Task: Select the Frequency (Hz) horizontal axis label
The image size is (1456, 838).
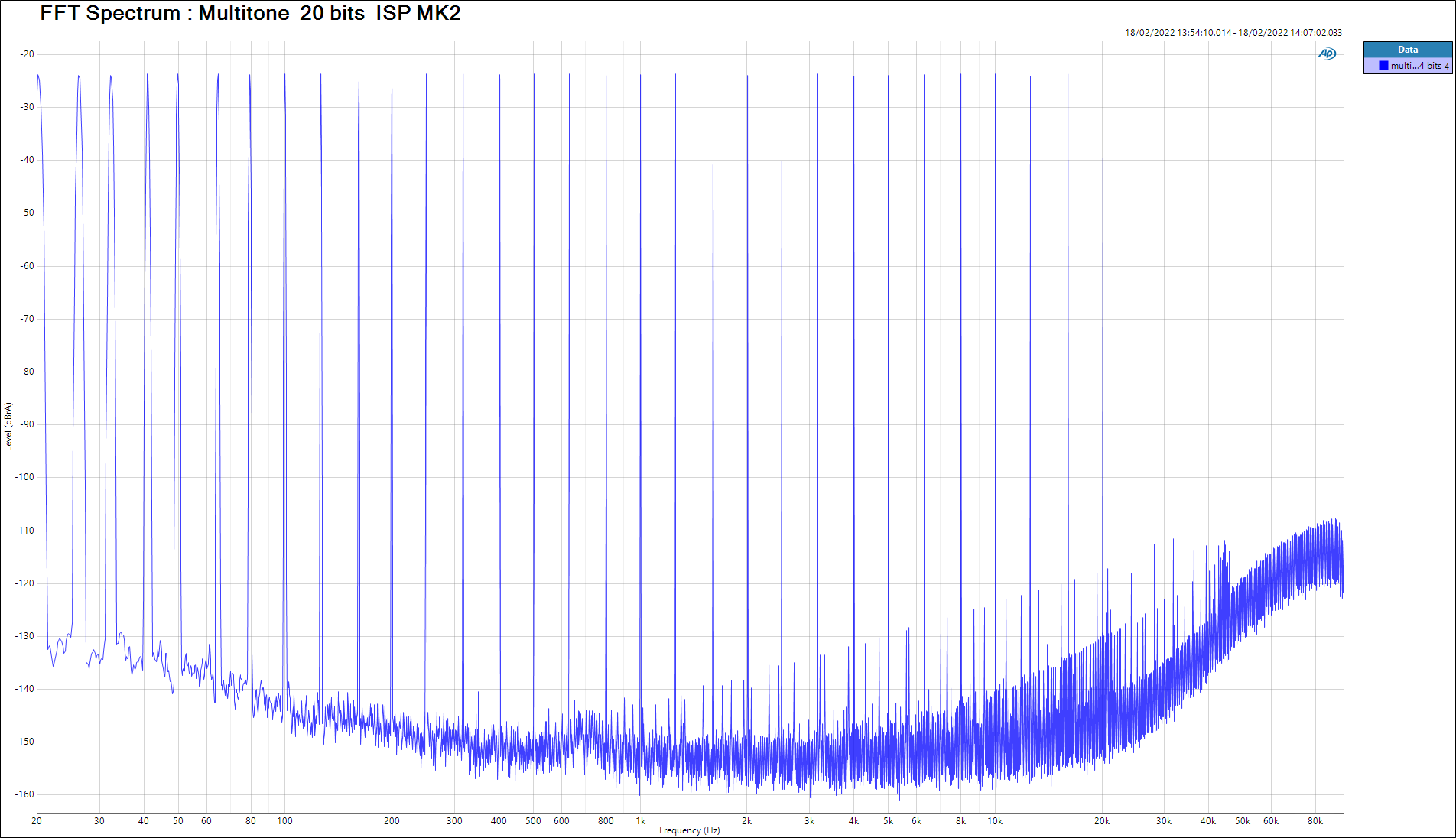Action: 689,830
